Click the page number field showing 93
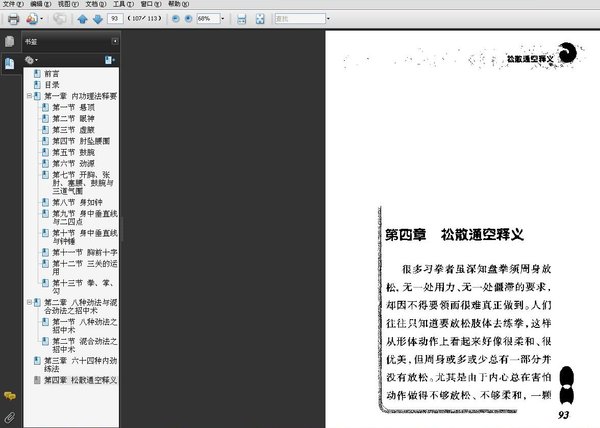The height and width of the screenshot is (428, 600). click(x=115, y=18)
